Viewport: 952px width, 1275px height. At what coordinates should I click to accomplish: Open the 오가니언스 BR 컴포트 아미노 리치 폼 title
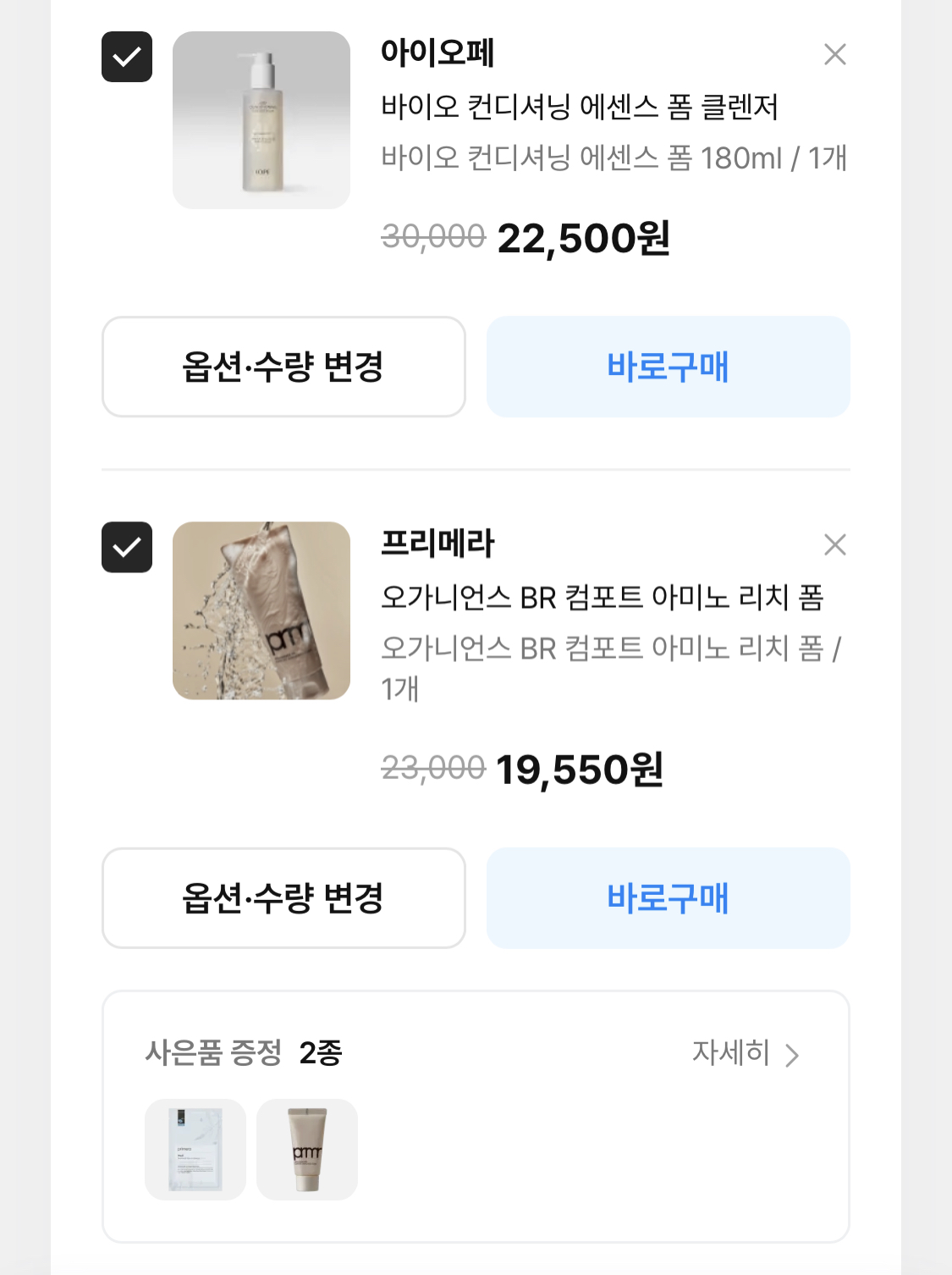click(602, 598)
